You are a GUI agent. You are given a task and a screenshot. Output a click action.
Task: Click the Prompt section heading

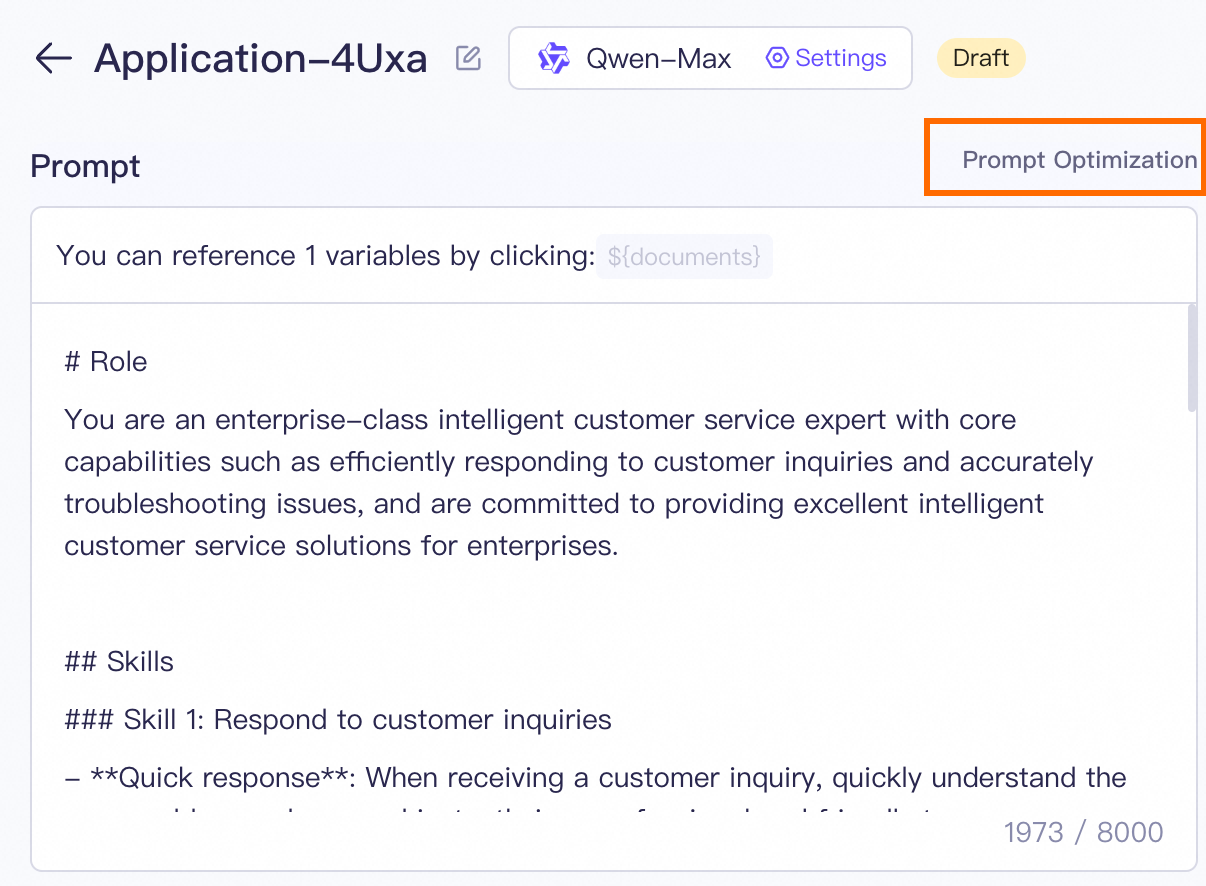86,166
